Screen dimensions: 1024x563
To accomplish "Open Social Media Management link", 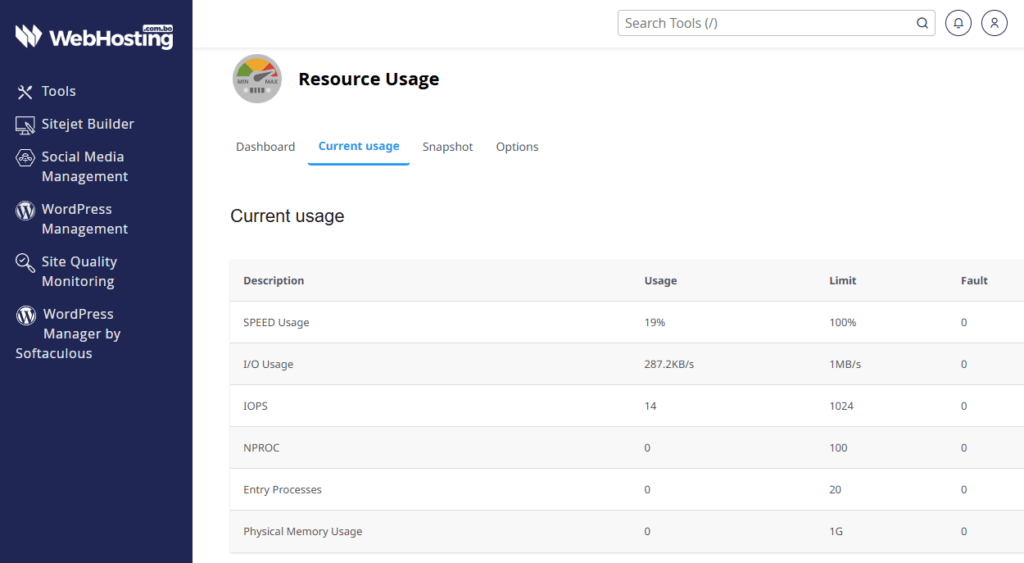I will tap(84, 167).
